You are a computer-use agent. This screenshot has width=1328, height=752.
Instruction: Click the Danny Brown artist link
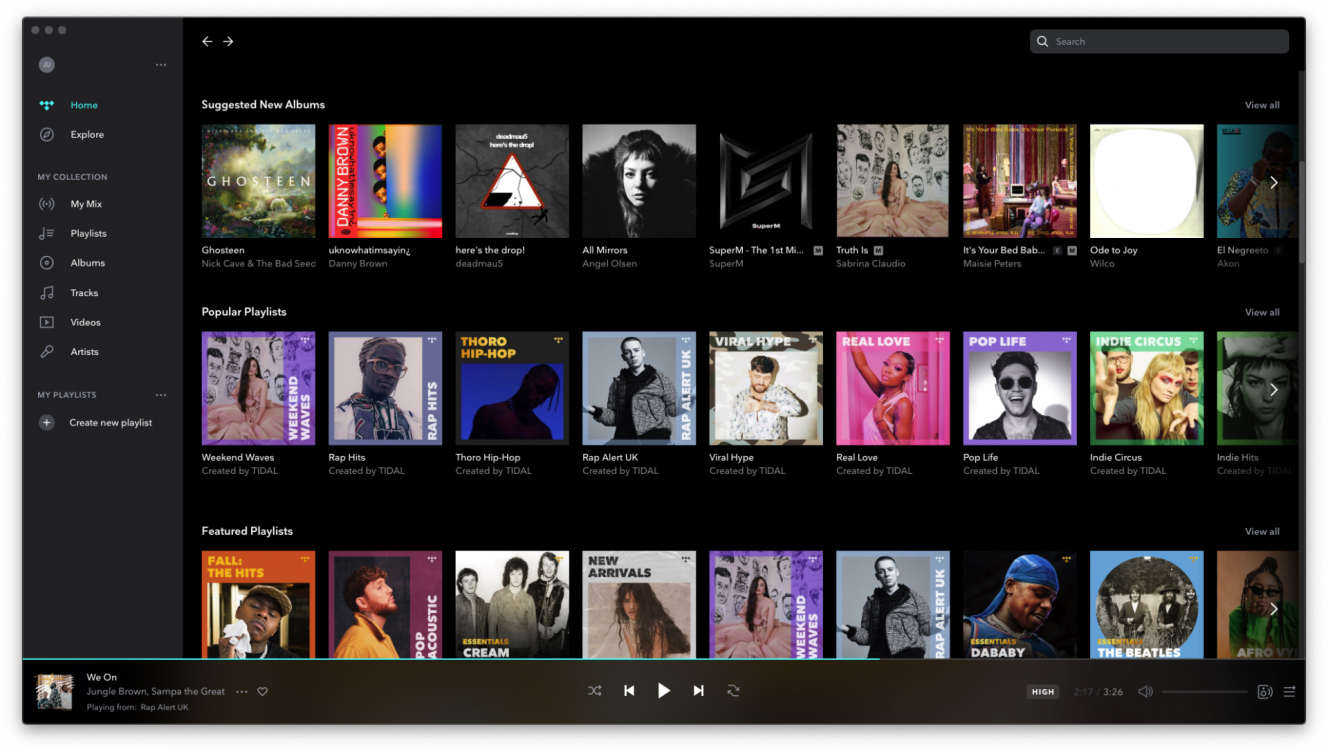click(x=357, y=264)
